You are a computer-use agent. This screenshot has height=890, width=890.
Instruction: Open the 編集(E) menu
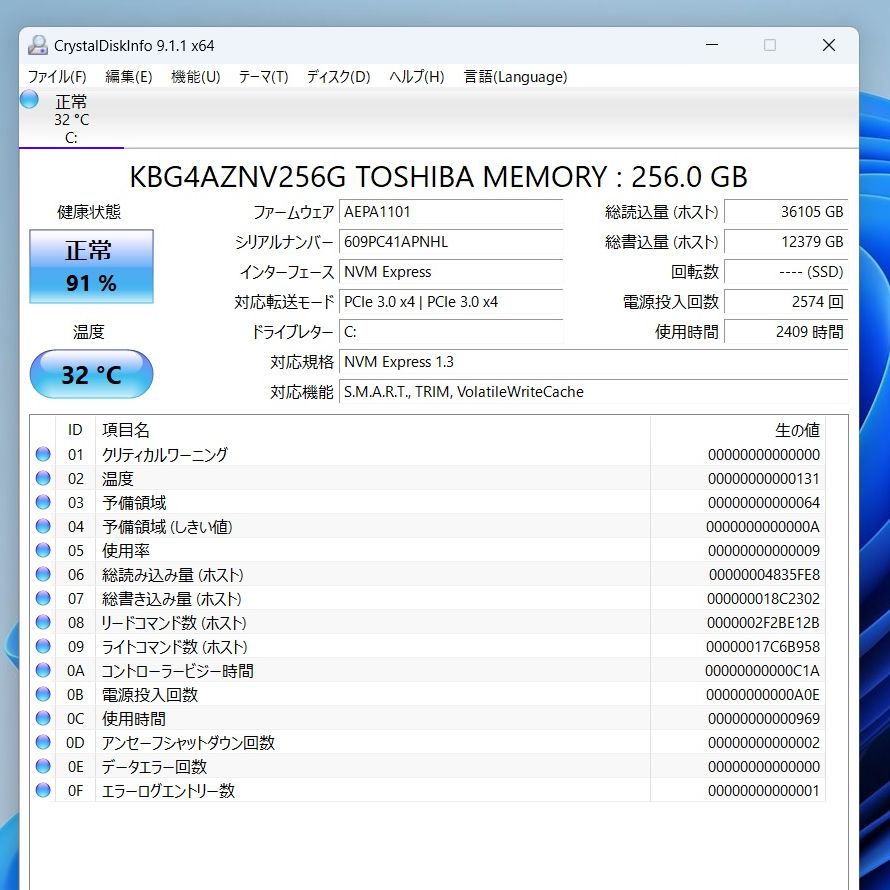(129, 77)
